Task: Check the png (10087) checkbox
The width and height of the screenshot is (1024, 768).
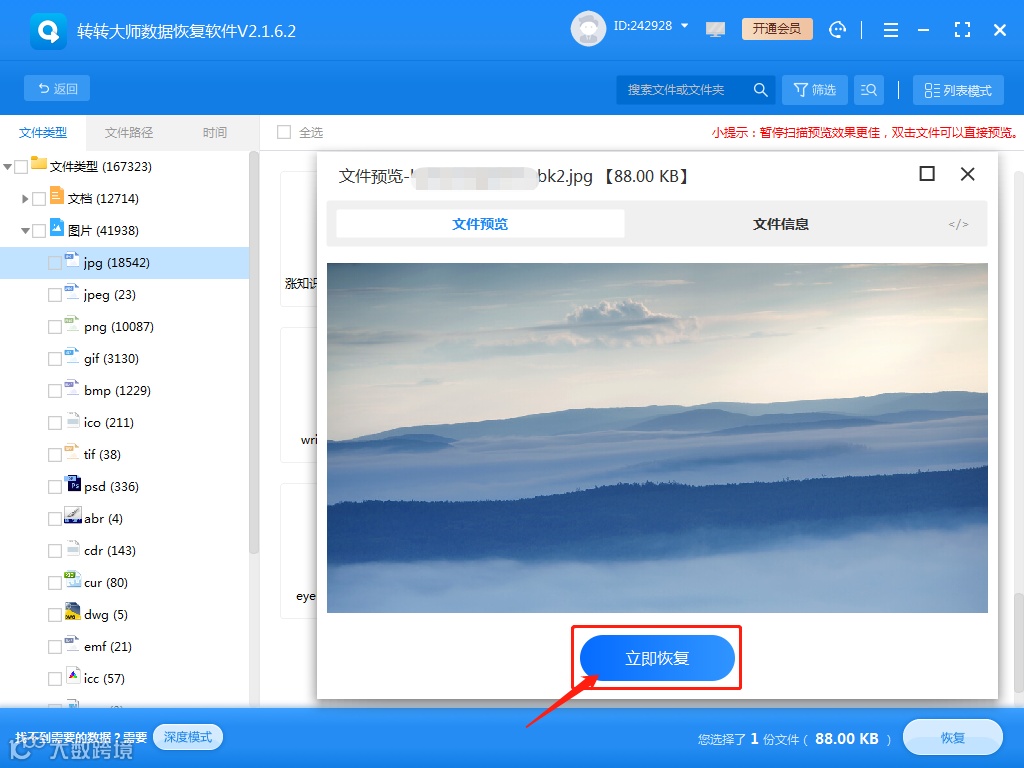Action: 55,327
